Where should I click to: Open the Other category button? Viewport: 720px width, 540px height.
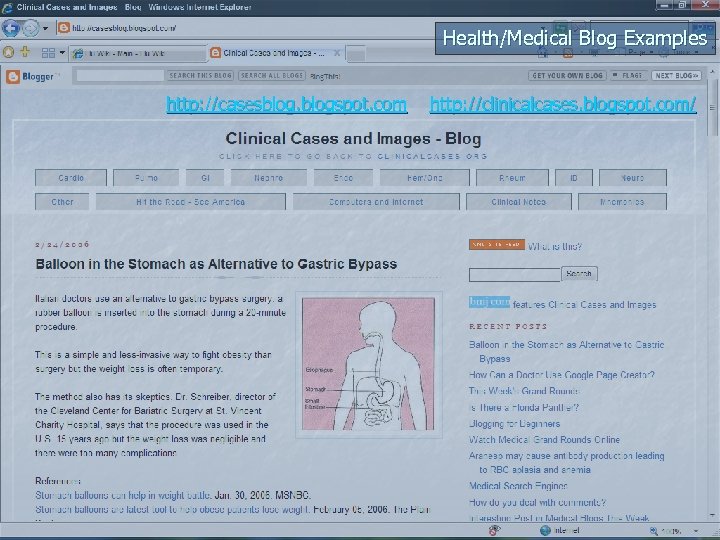62,202
